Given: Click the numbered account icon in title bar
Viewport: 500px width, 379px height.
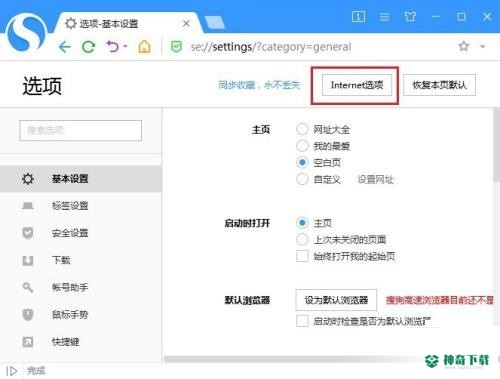Looking at the screenshot, I should click(358, 16).
